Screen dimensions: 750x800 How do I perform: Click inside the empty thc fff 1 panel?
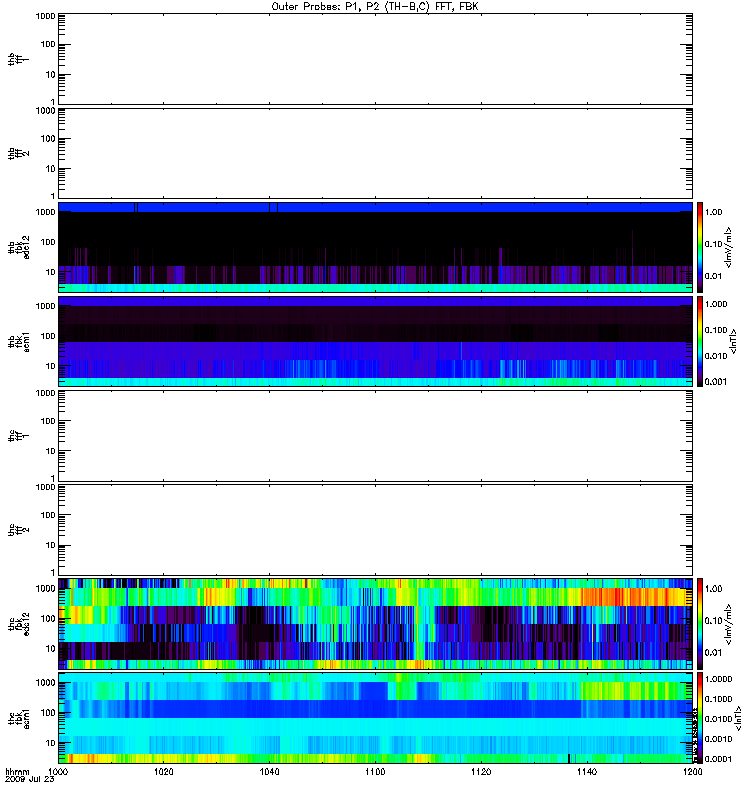tap(375, 436)
